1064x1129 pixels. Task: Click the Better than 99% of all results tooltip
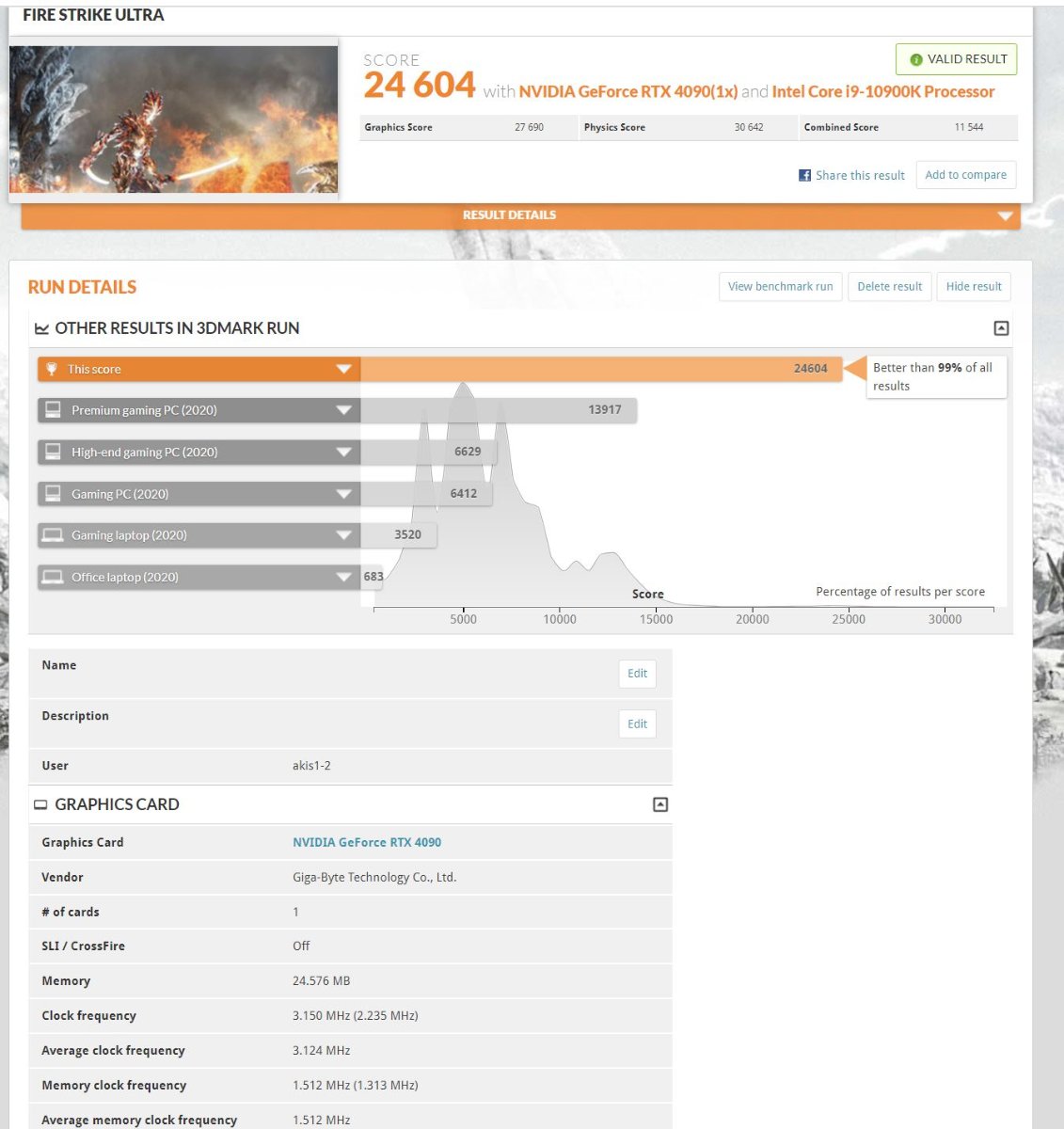tap(936, 376)
